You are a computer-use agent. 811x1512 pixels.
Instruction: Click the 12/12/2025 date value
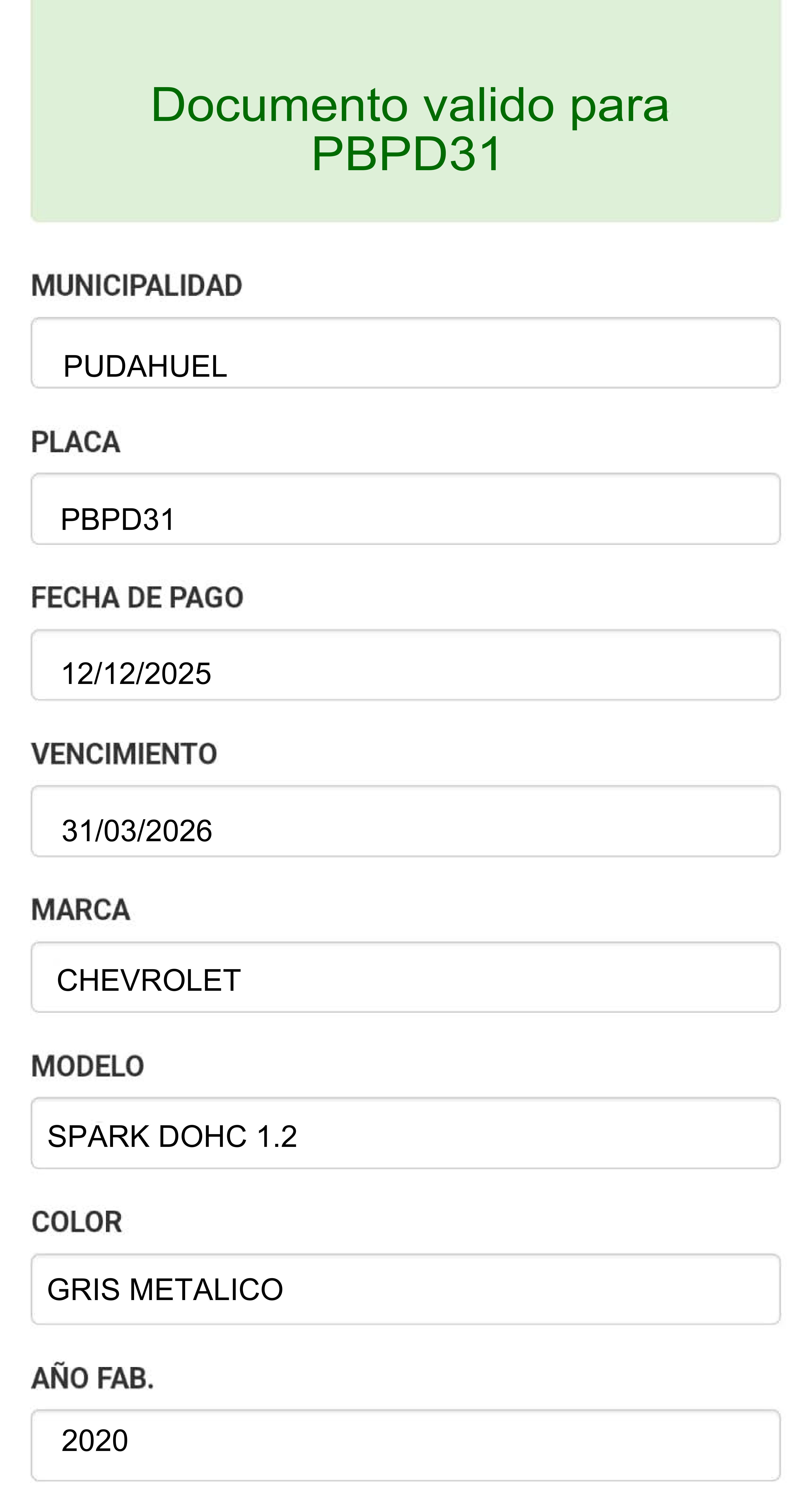(136, 673)
